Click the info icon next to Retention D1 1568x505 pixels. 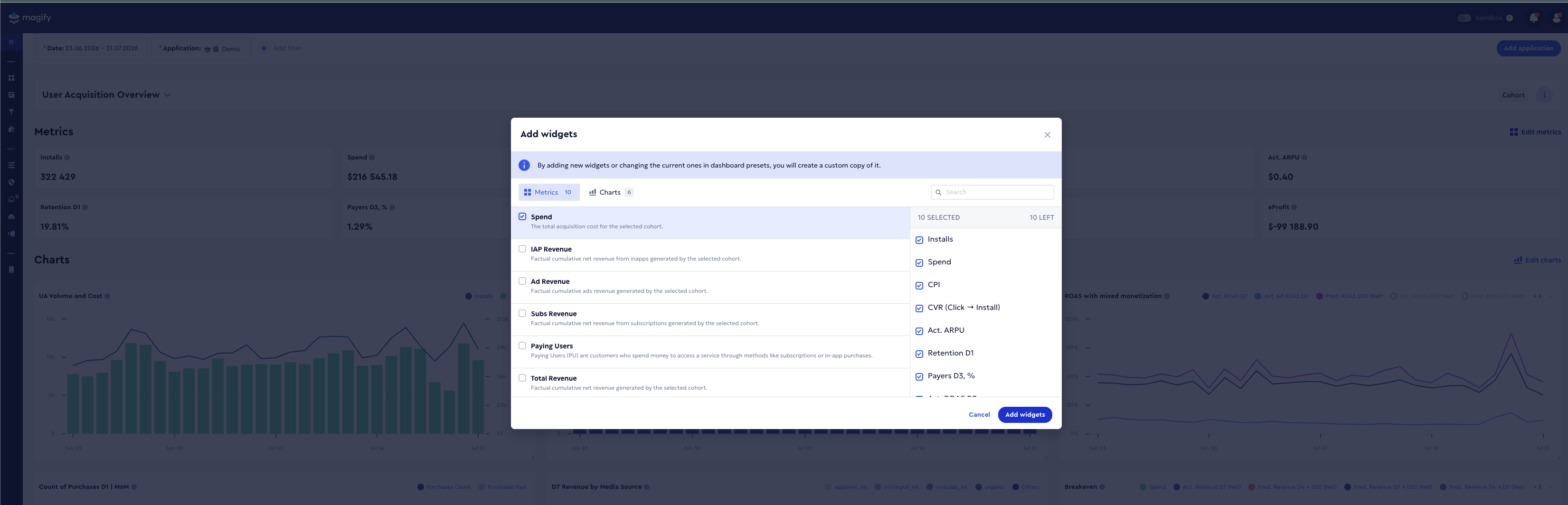(85, 207)
